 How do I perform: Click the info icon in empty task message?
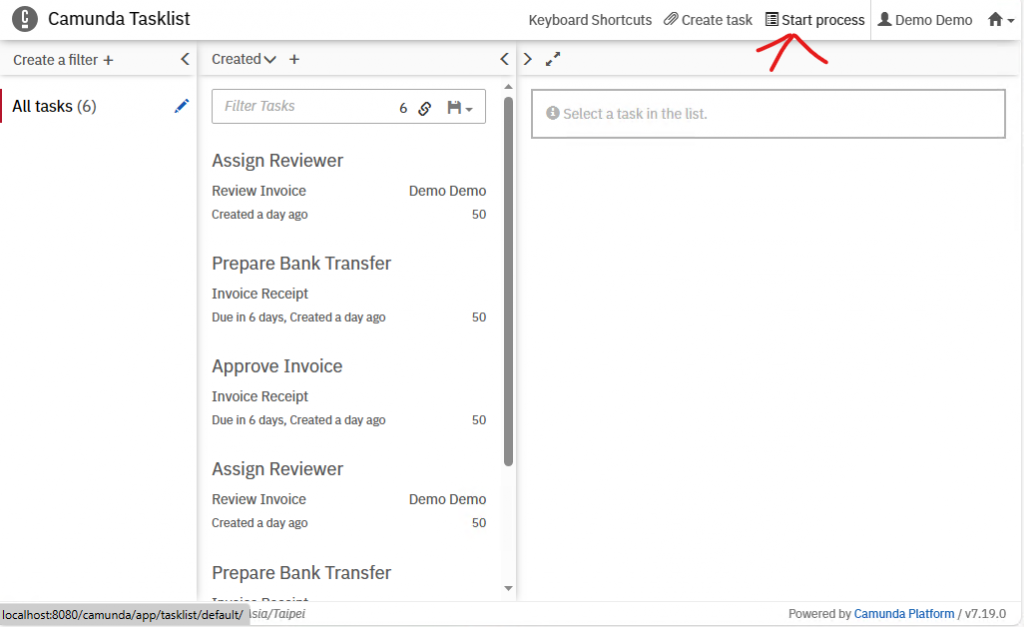[552, 113]
